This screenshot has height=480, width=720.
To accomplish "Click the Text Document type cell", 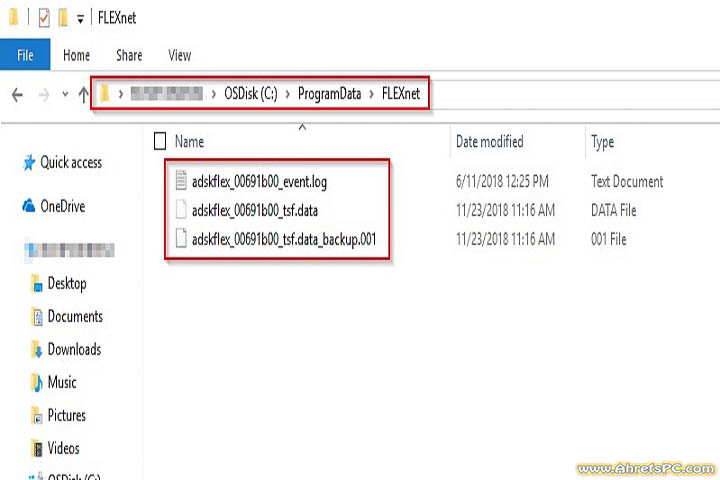I will (x=627, y=181).
